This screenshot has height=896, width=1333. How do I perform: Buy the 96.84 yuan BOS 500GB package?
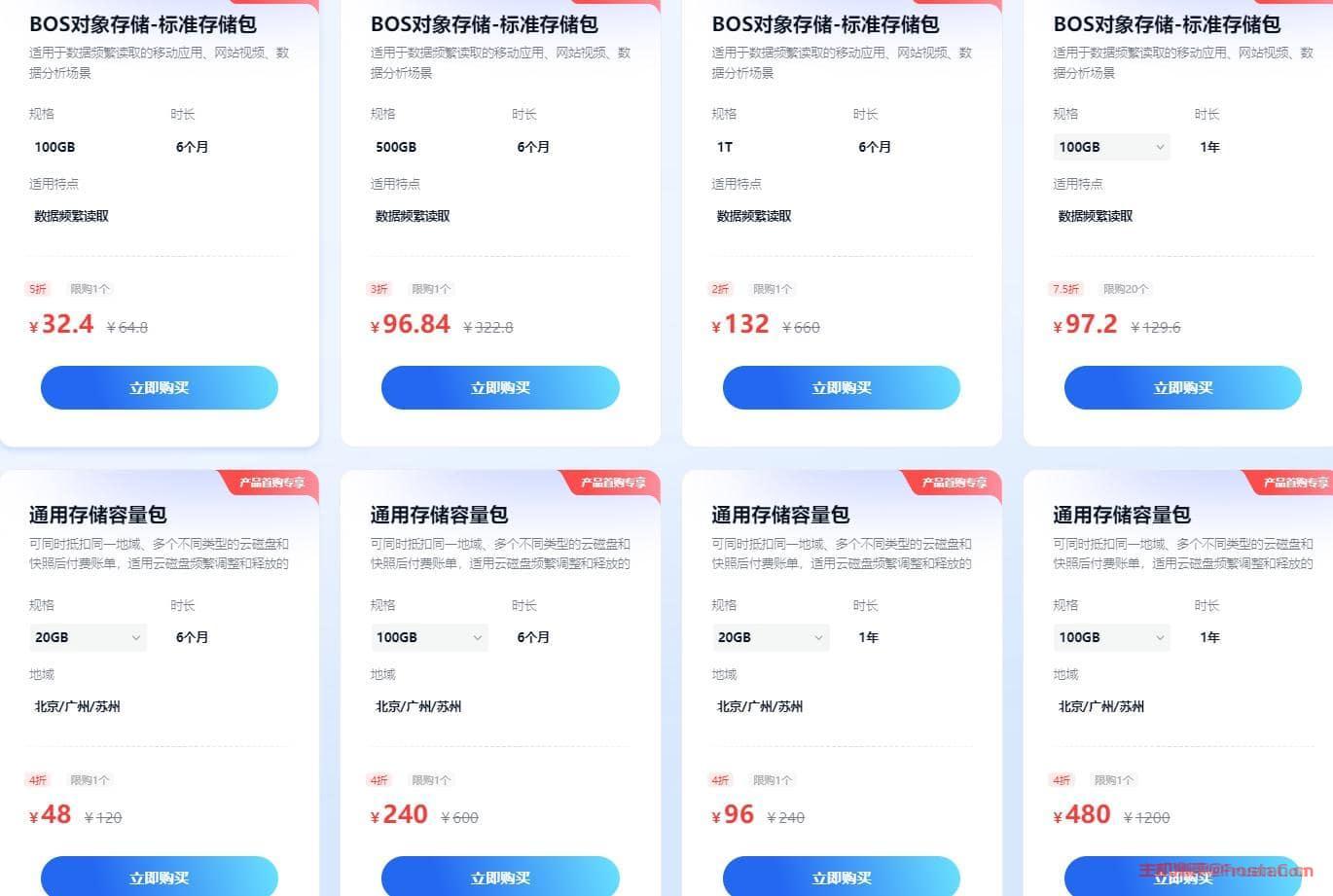[x=500, y=387]
